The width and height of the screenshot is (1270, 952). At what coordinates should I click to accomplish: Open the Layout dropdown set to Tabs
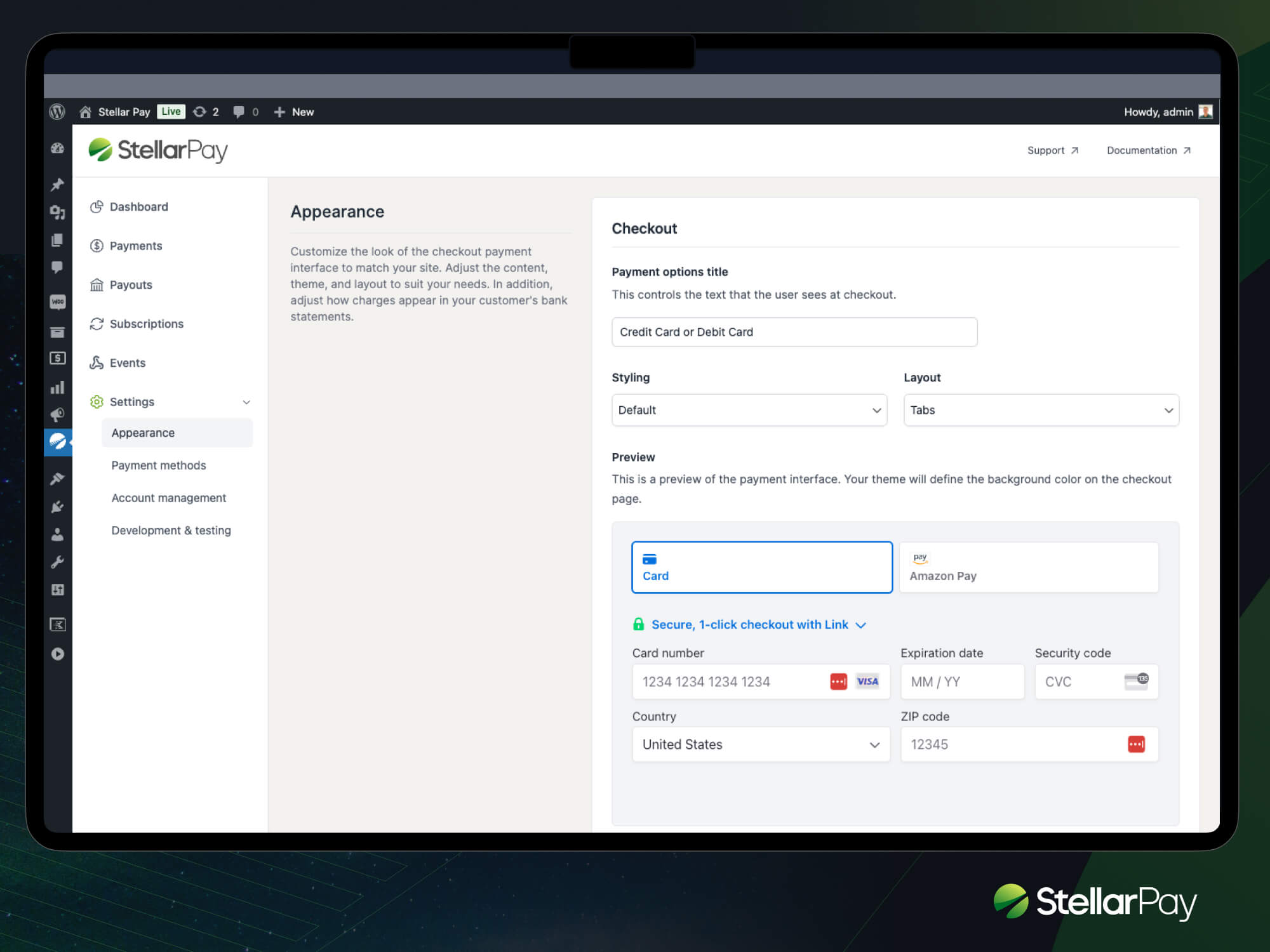(x=1041, y=410)
